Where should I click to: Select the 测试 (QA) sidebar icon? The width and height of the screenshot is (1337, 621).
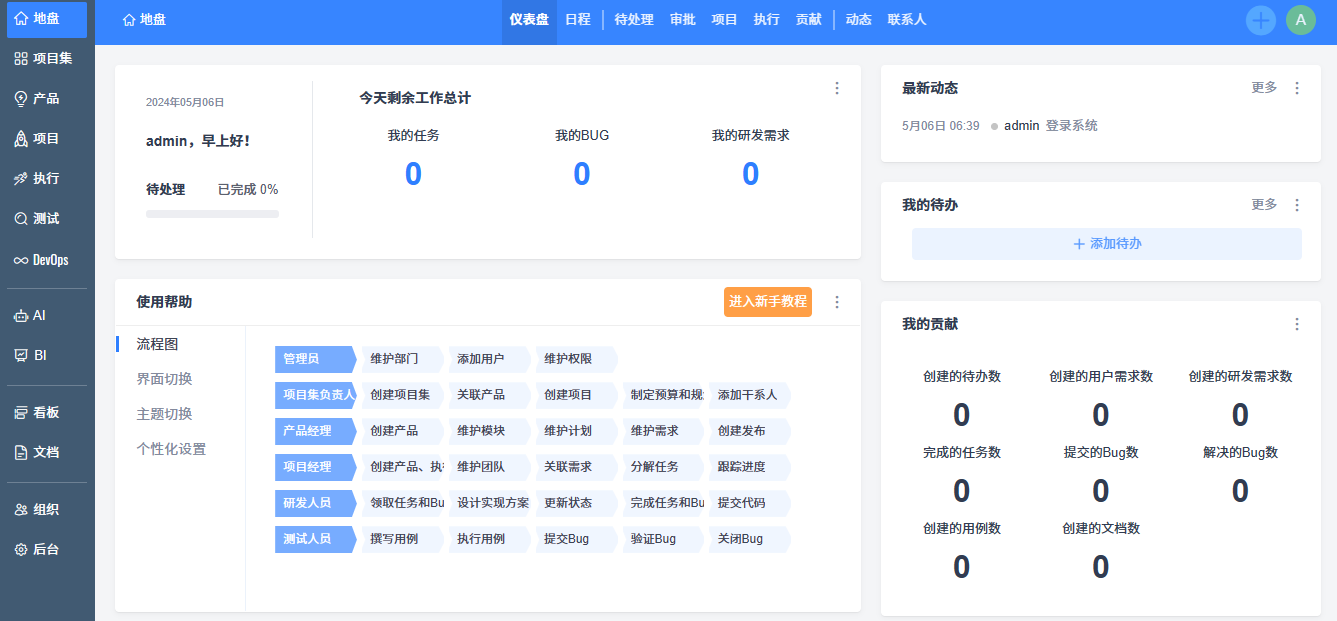(x=21, y=219)
